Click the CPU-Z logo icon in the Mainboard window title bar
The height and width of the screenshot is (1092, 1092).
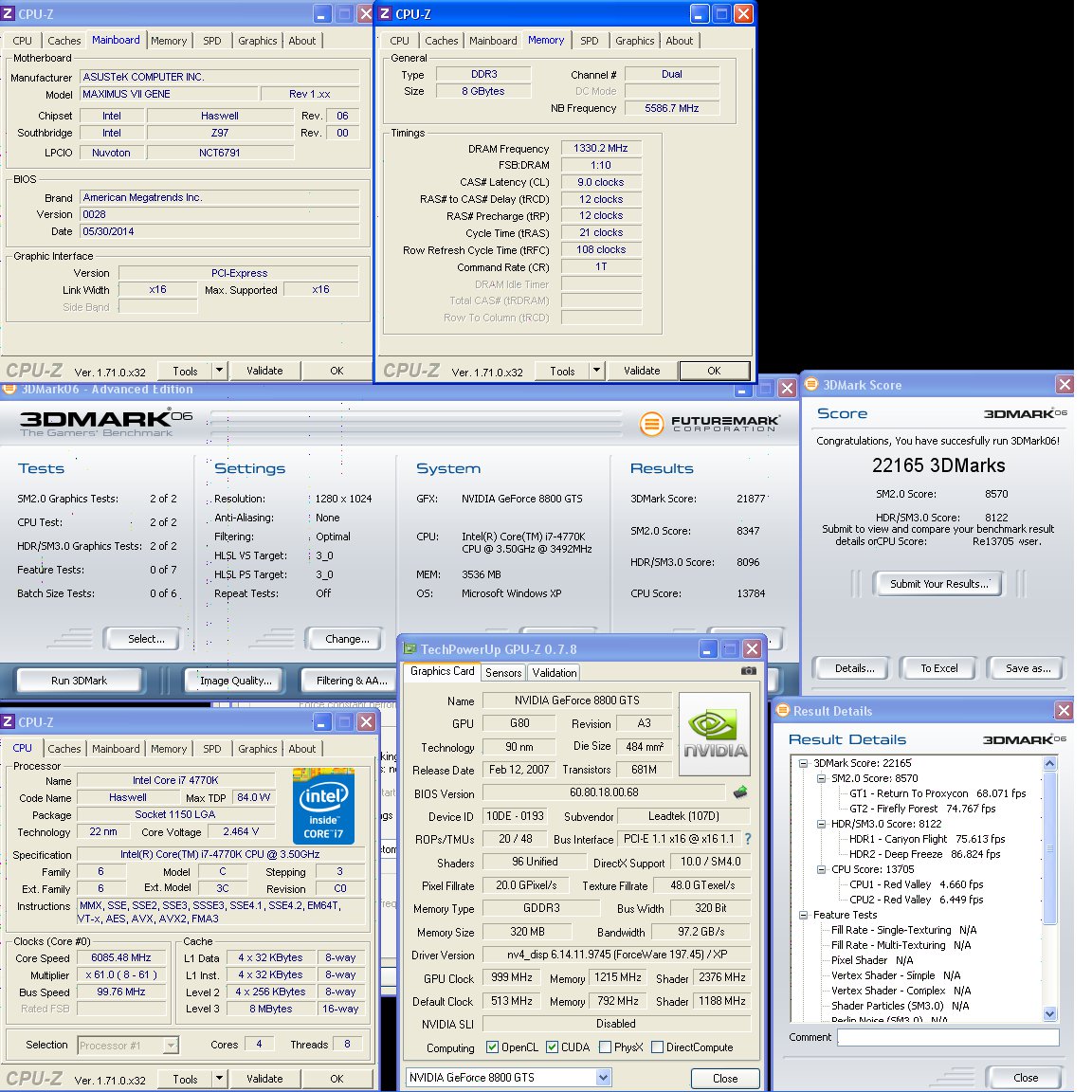click(x=9, y=13)
